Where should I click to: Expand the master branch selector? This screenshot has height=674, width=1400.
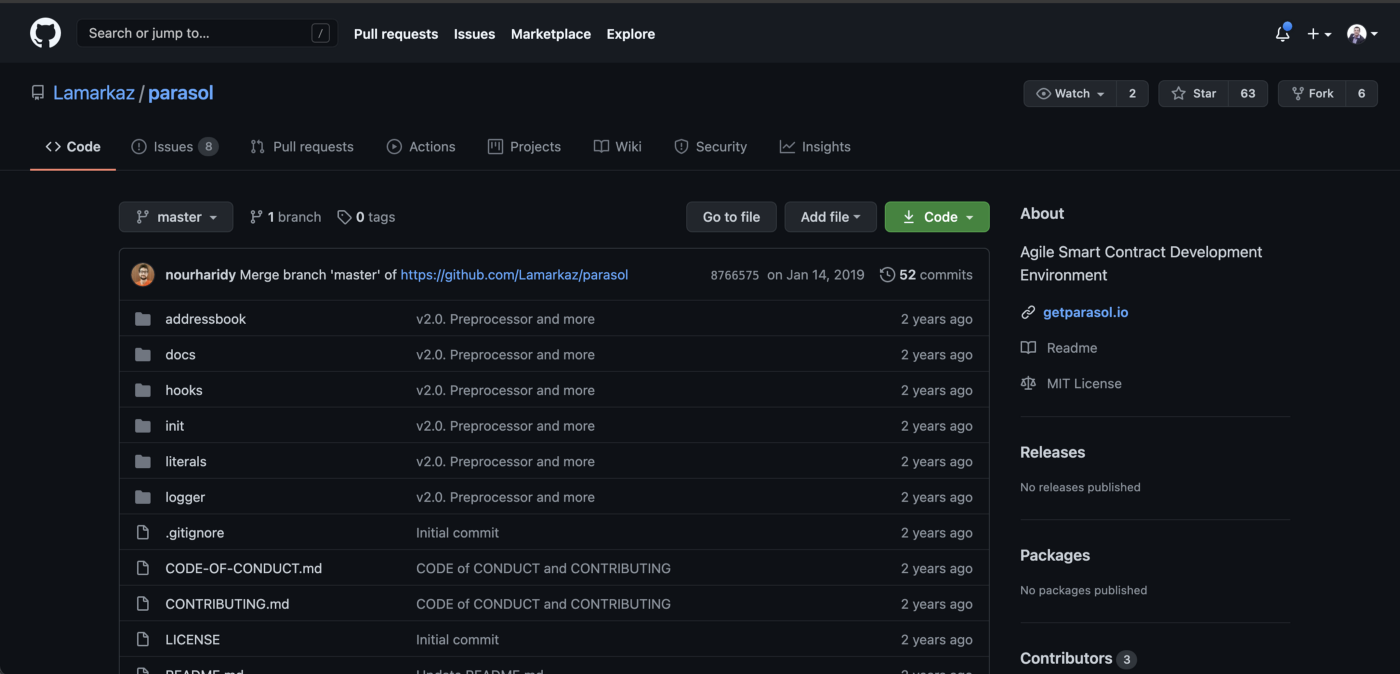coord(176,217)
